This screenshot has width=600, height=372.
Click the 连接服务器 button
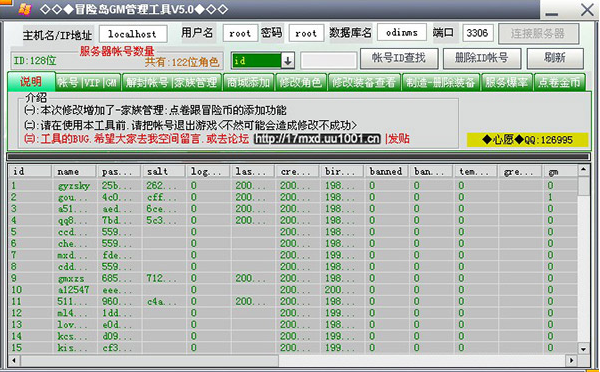538,34
